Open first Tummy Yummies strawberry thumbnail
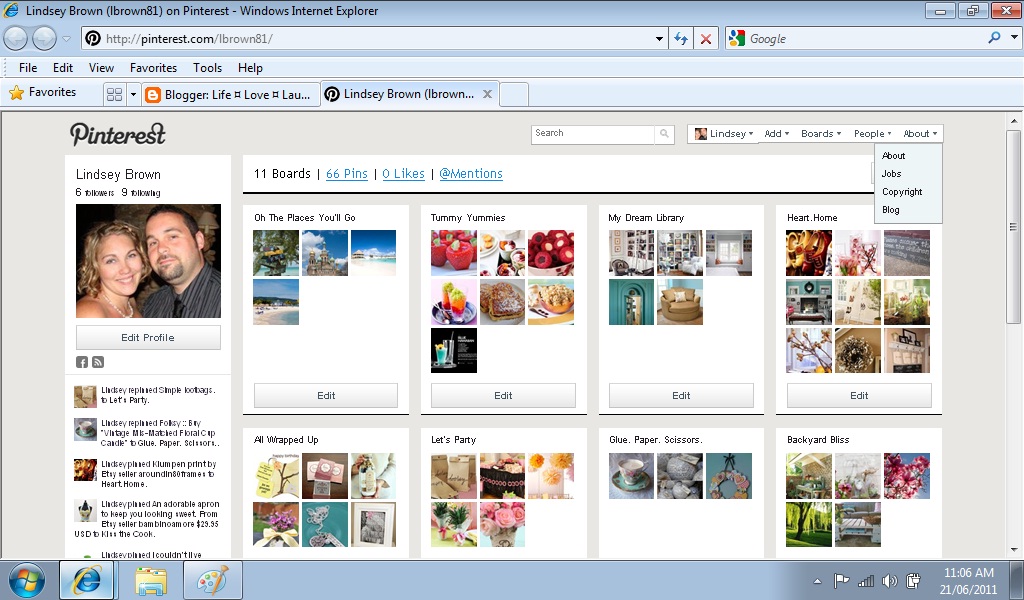Screen dimensions: 1024x600 click(x=453, y=252)
